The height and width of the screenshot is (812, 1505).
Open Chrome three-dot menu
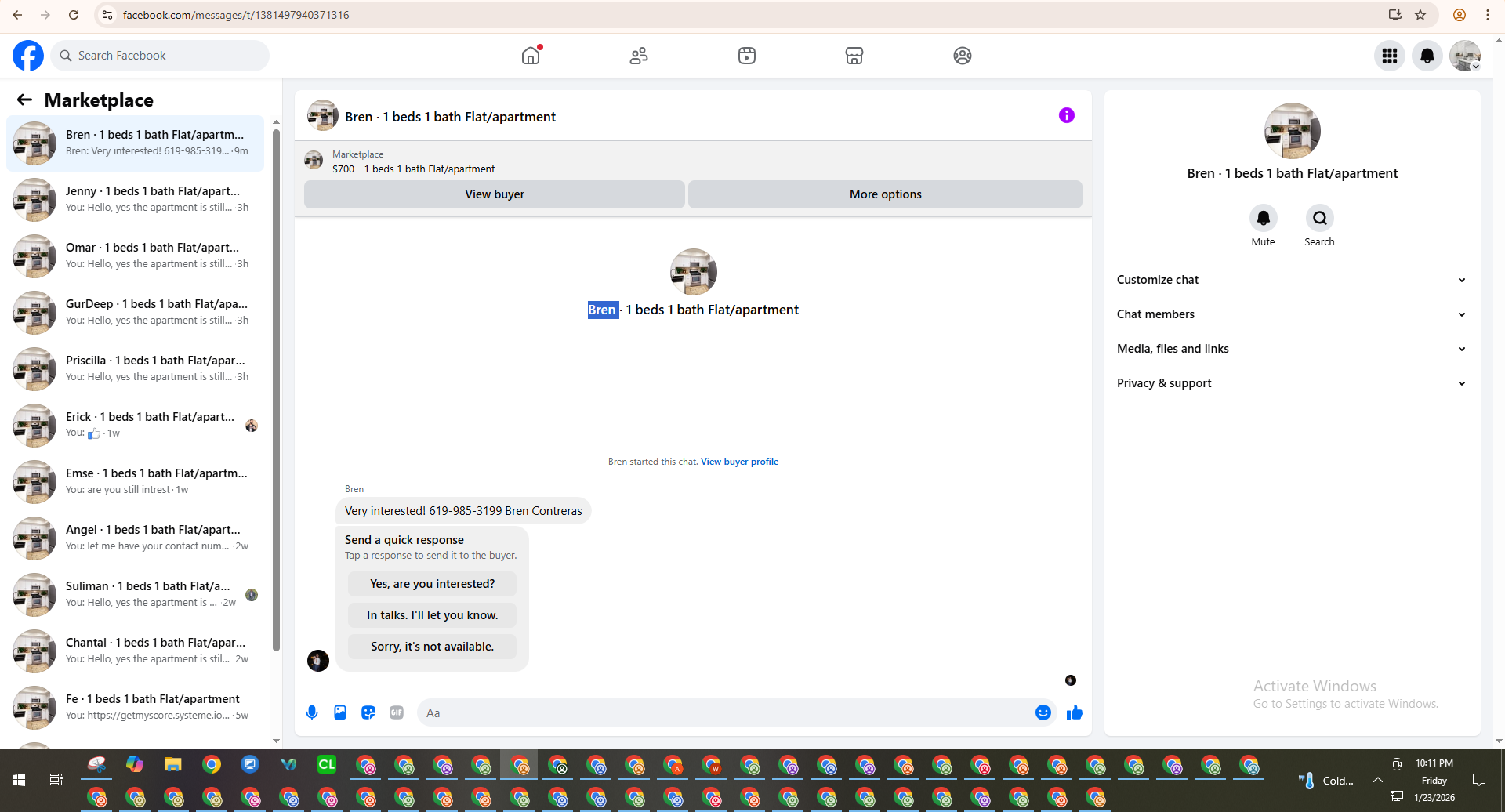point(1487,15)
